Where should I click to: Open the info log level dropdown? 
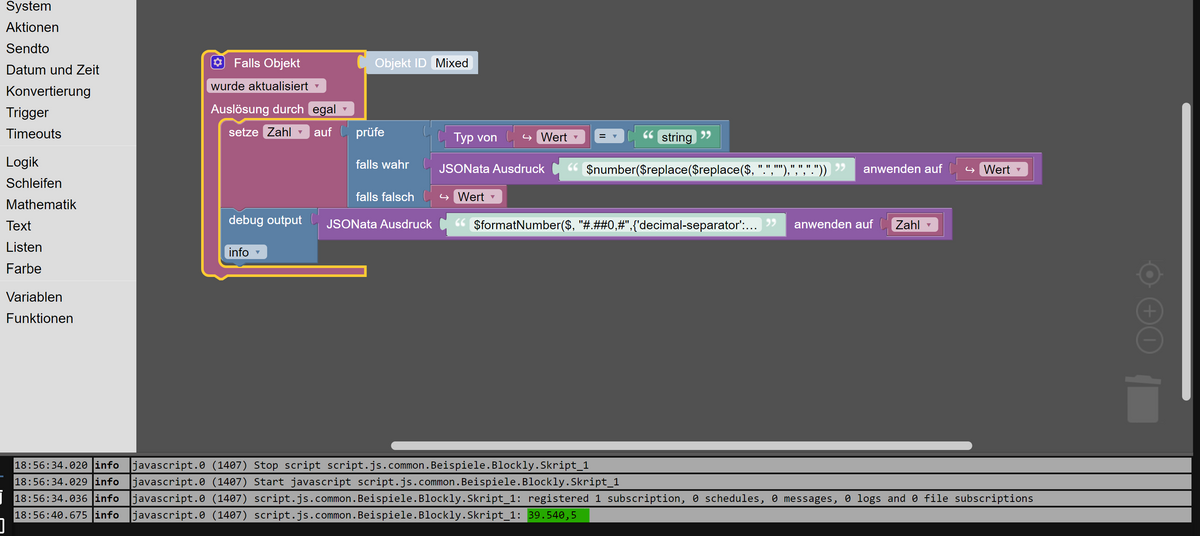click(245, 252)
